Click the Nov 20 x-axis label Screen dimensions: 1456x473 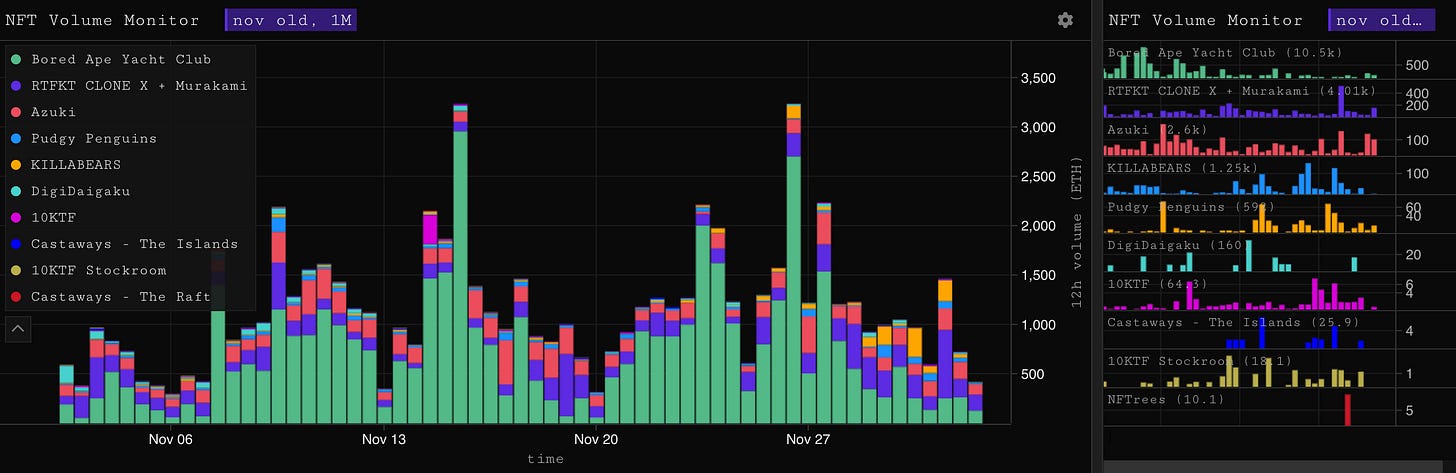point(596,439)
